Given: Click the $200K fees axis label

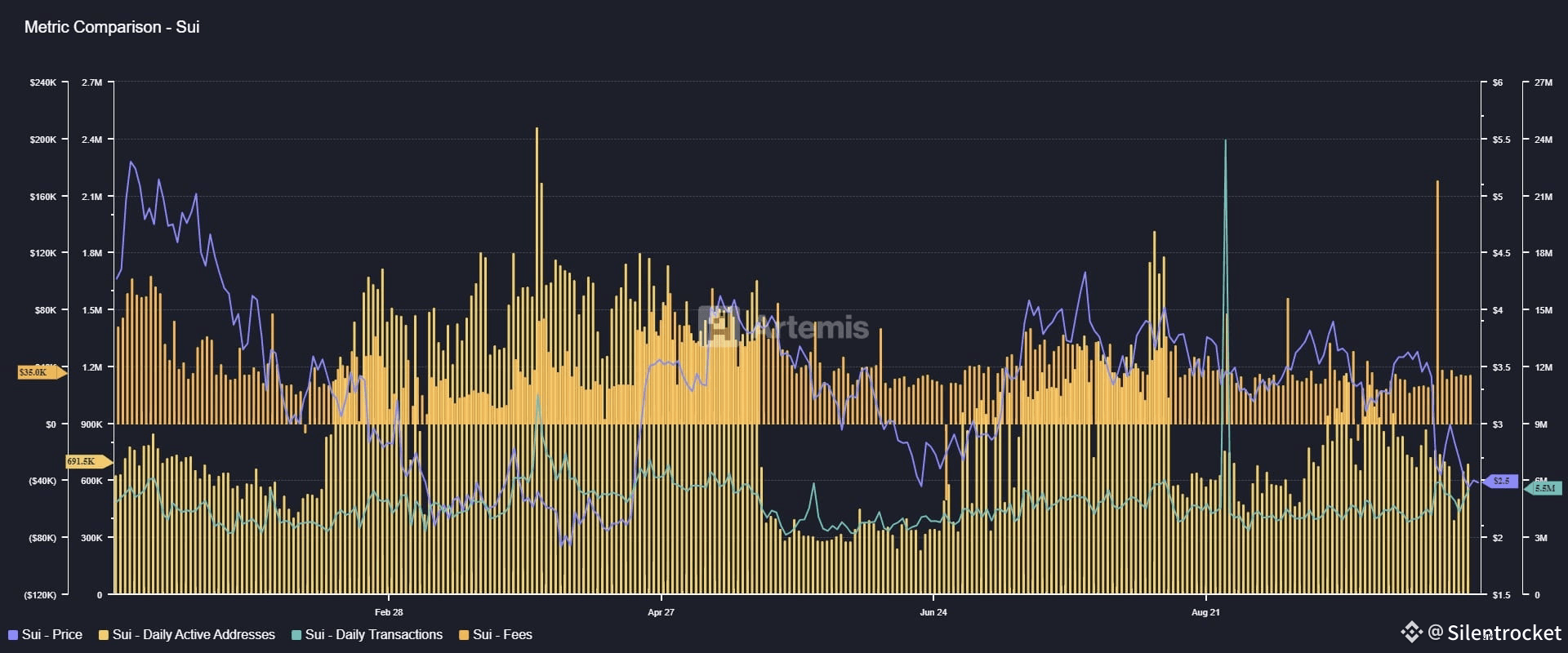Looking at the screenshot, I should click(x=43, y=140).
